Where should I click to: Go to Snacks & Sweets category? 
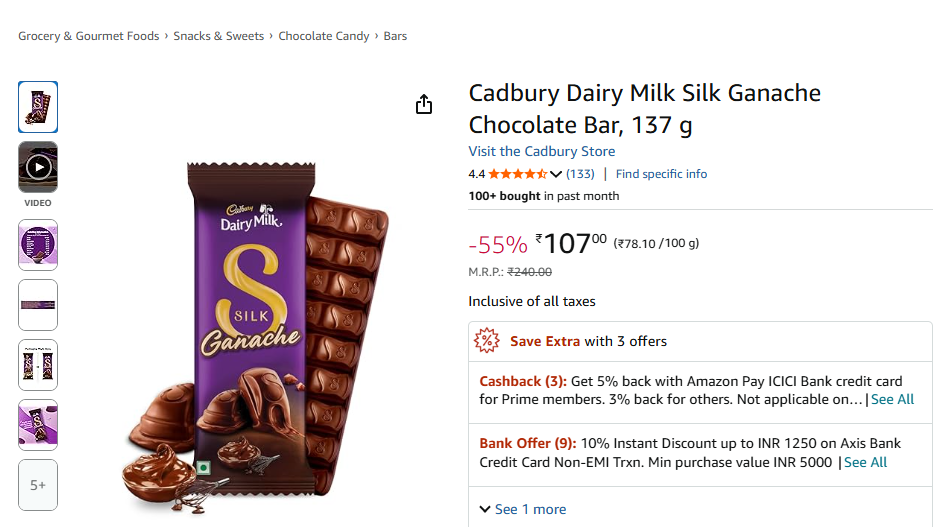pos(218,36)
